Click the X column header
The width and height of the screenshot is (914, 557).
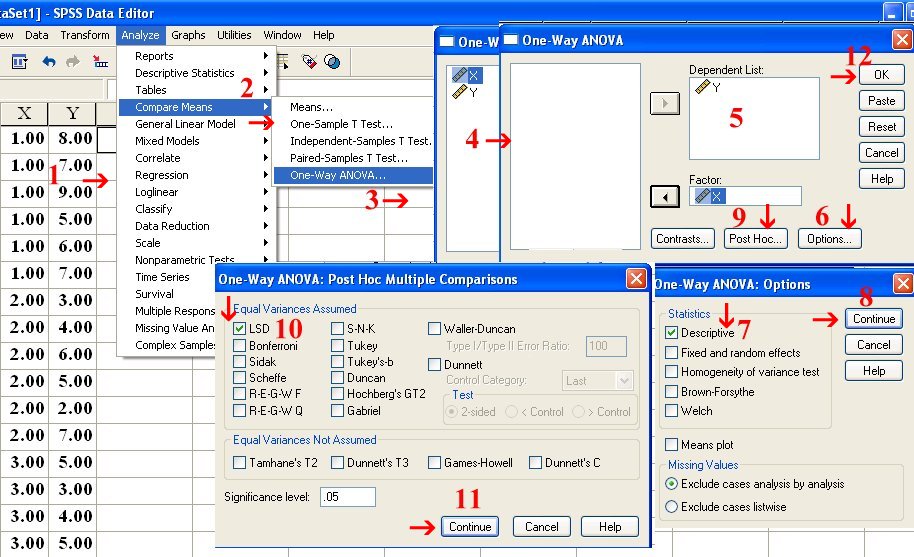point(24,113)
